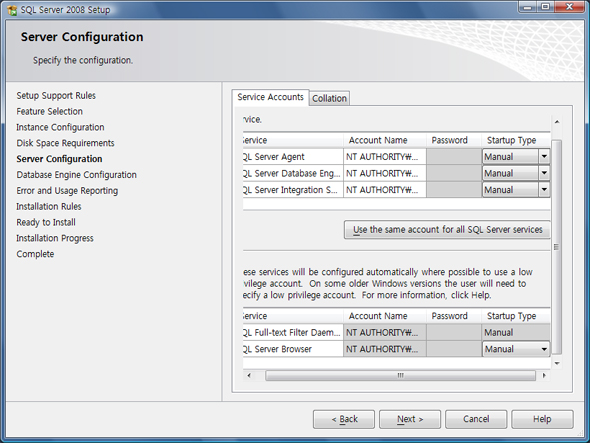The height and width of the screenshot is (443, 590).
Task: Click the vertical scrollbar thumb
Action: pyautogui.click(x=557, y=247)
